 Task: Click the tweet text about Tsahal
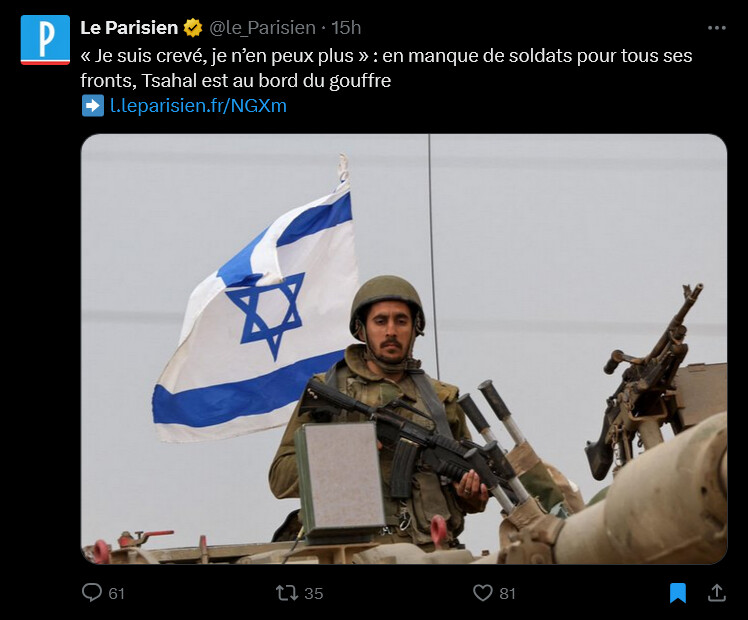coord(386,68)
